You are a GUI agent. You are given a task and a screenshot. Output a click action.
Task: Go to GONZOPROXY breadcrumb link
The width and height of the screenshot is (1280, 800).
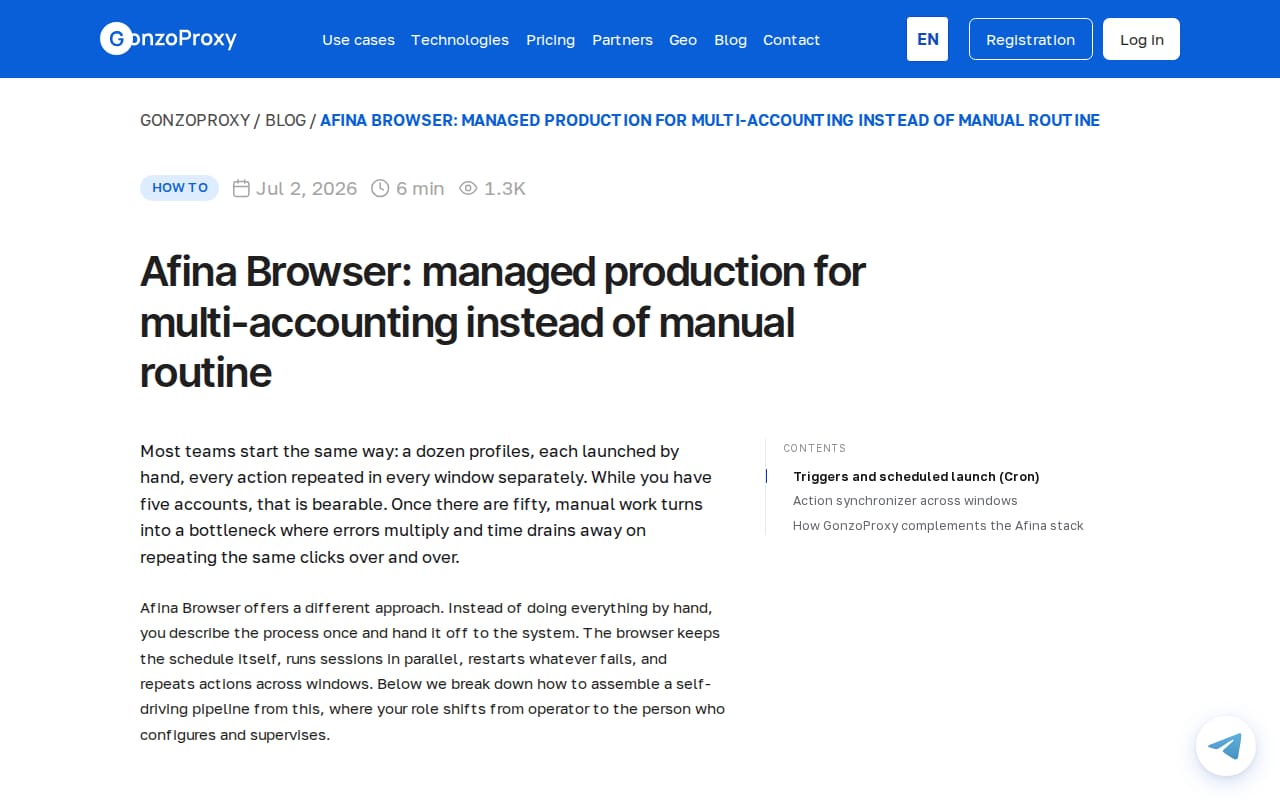(195, 120)
